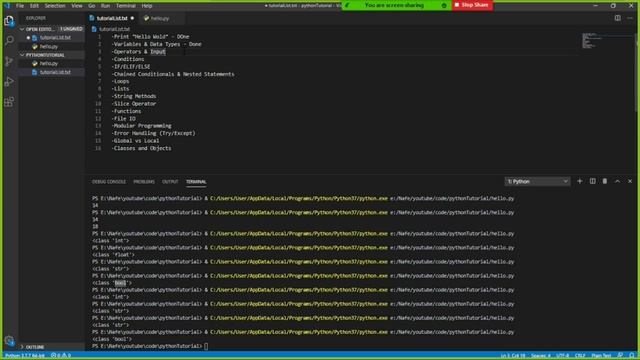Open the Run menu

[105, 6]
